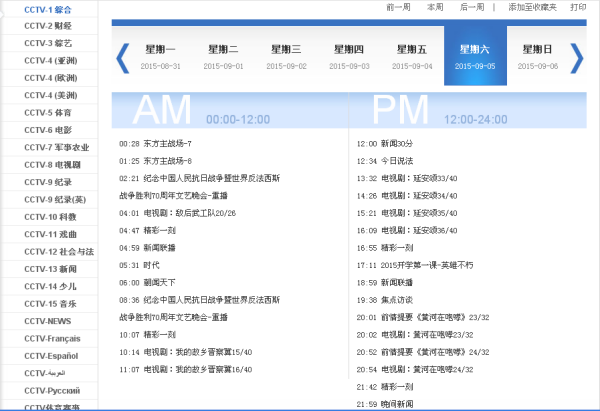Click 16:09 电视剧：延安颂36/40

(x=407, y=230)
